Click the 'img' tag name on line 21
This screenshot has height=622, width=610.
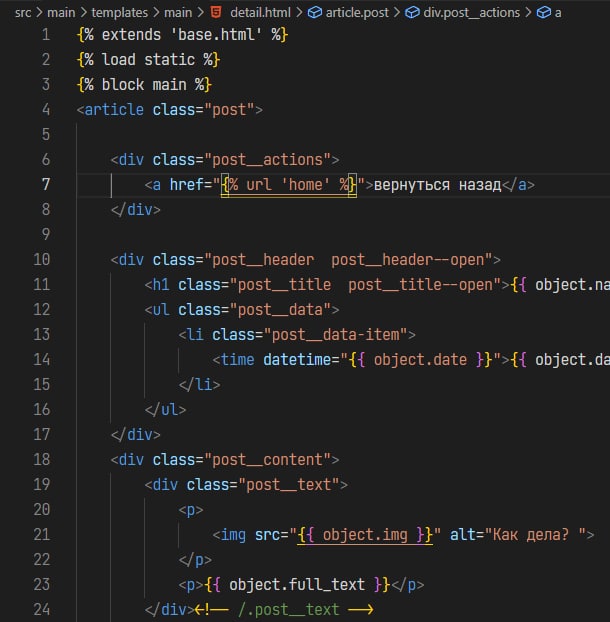click(x=233, y=535)
